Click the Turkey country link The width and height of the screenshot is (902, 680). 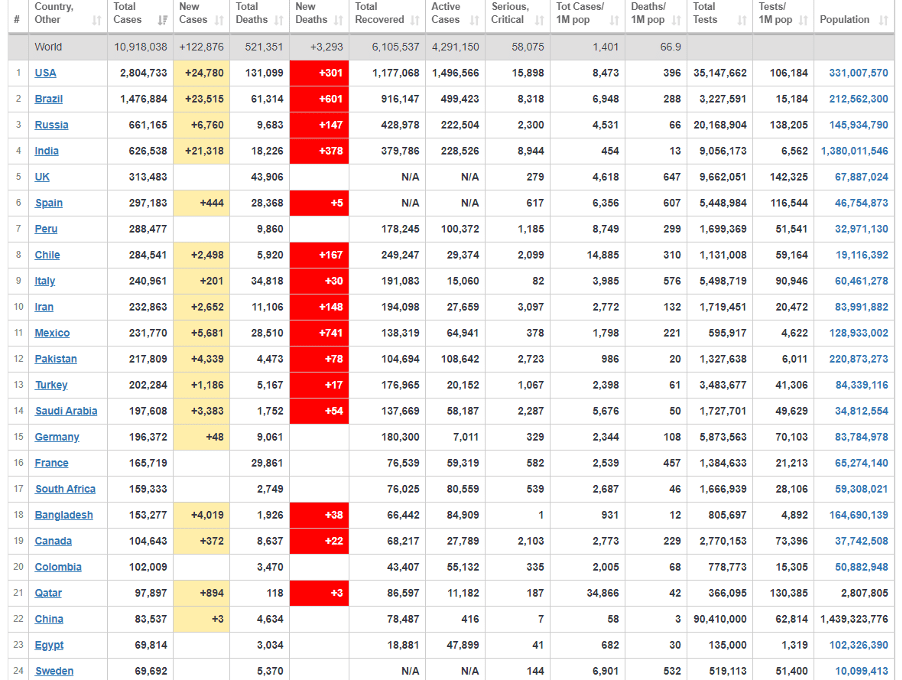tap(51, 385)
